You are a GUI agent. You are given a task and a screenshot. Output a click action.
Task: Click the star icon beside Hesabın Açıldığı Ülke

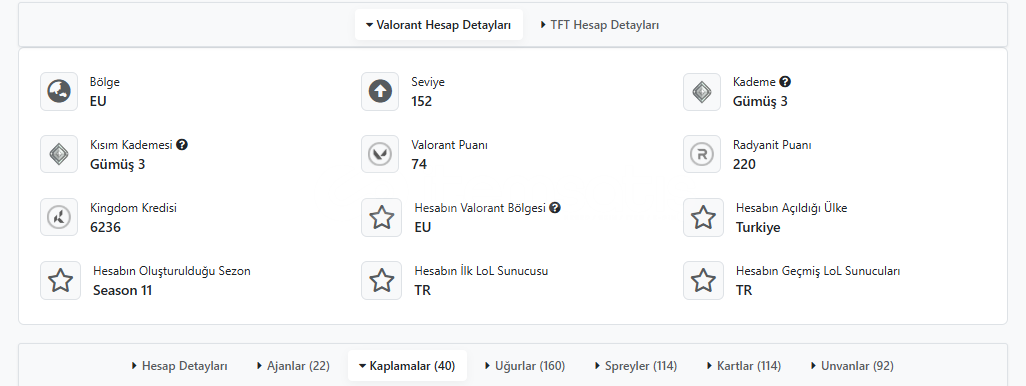[703, 217]
